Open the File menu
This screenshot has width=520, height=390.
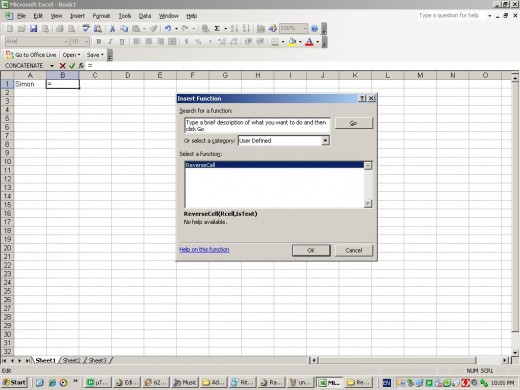(x=21, y=16)
